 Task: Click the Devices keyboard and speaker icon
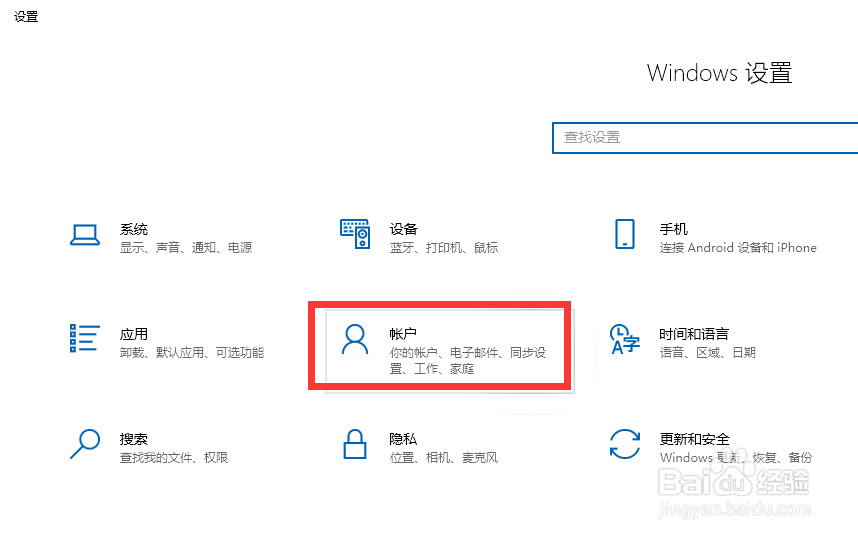tap(355, 234)
